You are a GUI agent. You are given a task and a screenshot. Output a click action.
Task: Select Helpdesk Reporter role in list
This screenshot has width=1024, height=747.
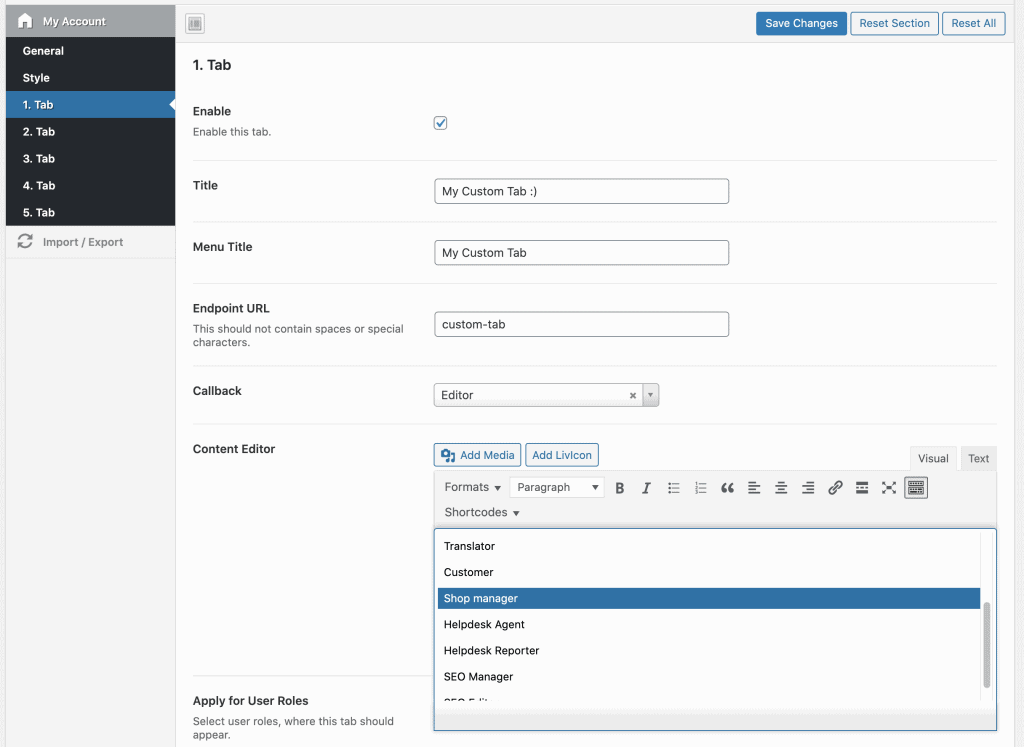[x=709, y=650]
